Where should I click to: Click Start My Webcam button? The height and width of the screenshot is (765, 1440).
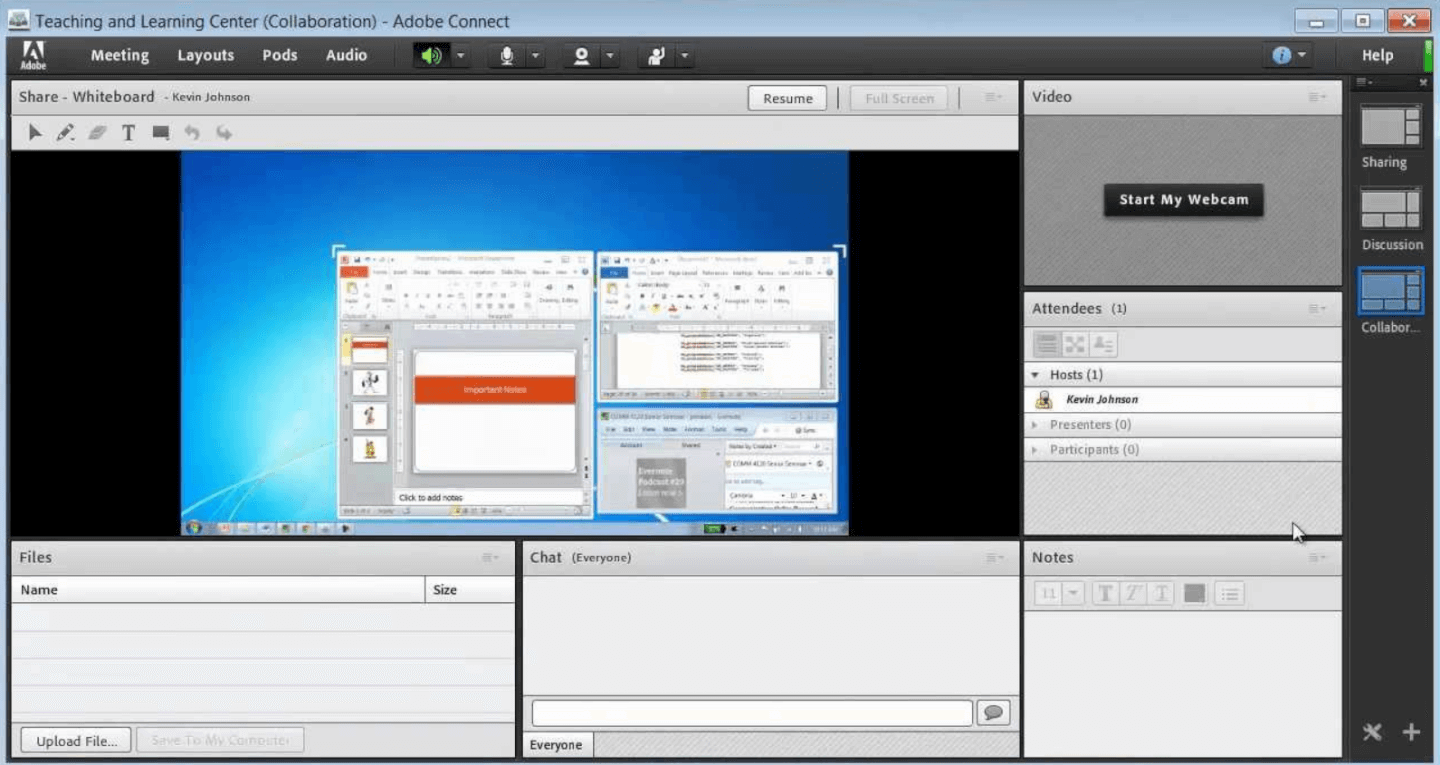(x=1184, y=200)
